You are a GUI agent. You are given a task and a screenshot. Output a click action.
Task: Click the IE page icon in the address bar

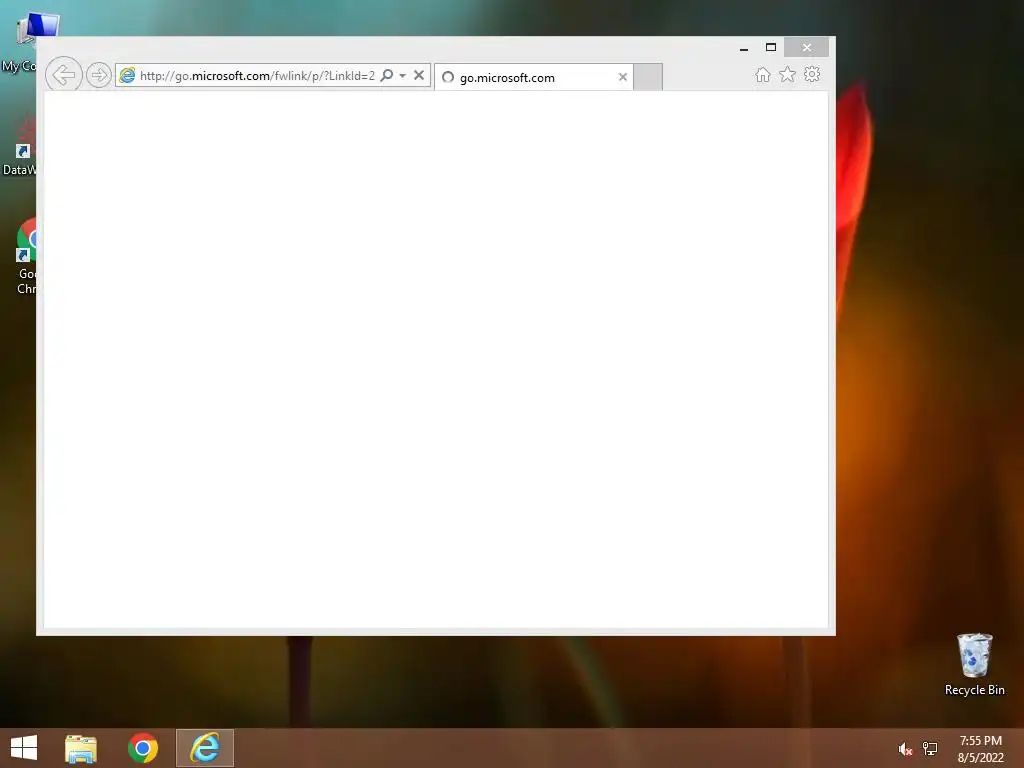(127, 75)
